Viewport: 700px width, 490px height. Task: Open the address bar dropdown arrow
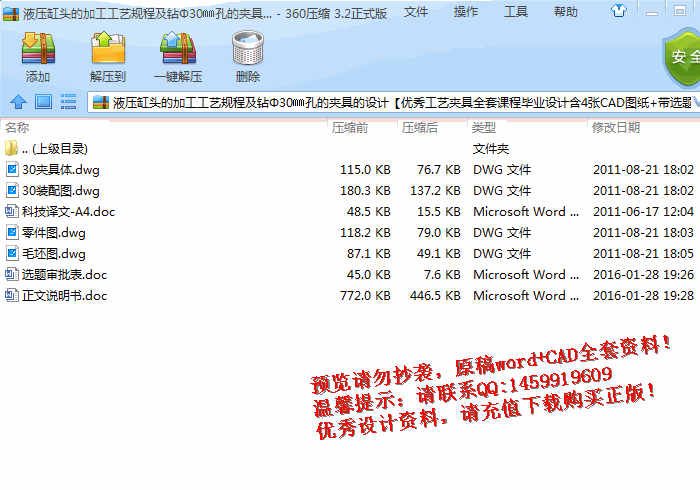click(696, 103)
